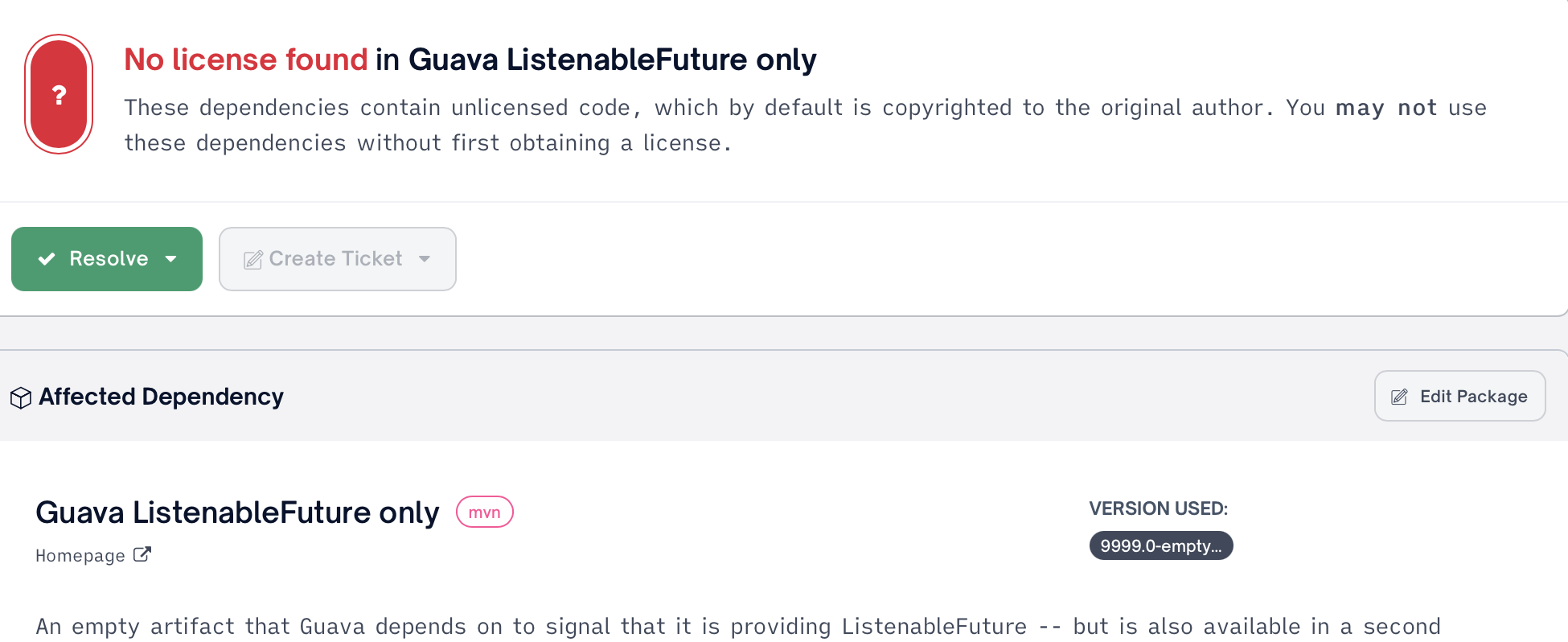The width and height of the screenshot is (1568, 642).
Task: Click the package box icon beside Affected Dependency
Action: [21, 397]
